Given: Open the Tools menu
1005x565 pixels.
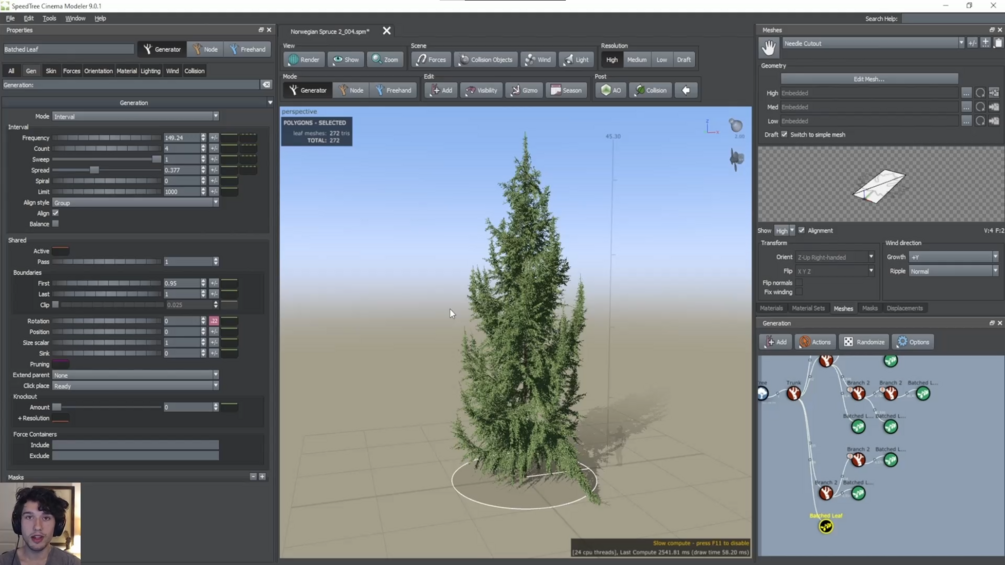Looking at the screenshot, I should pyautogui.click(x=49, y=19).
